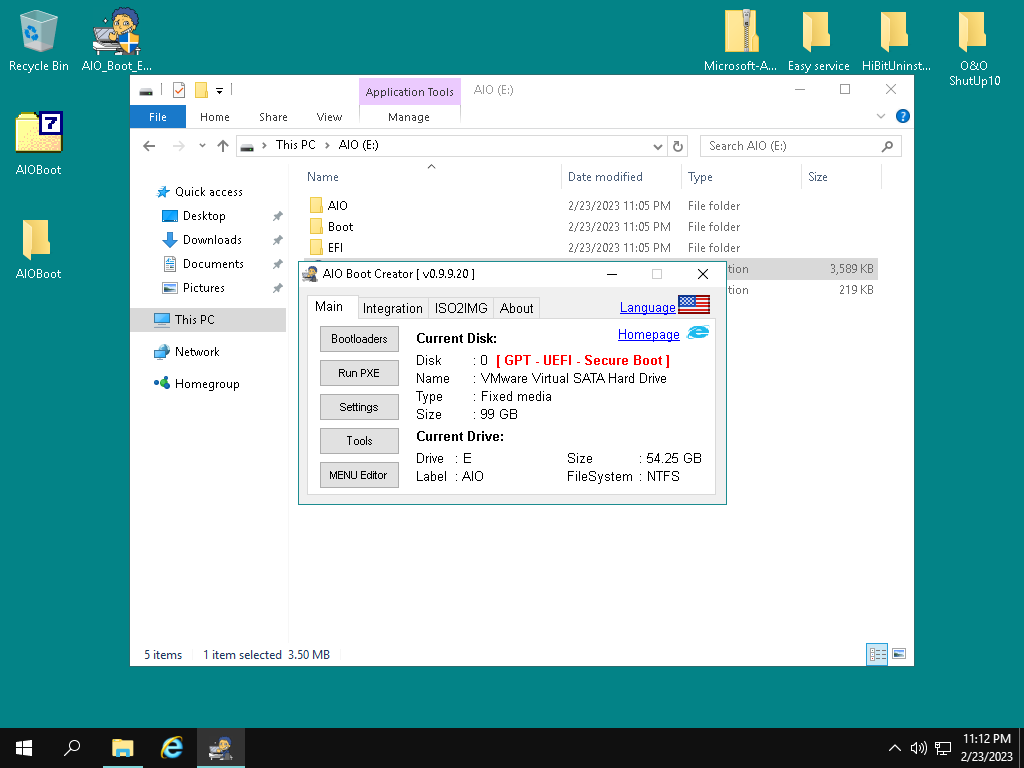
Task: Click the refresh button in address bar
Action: click(x=678, y=146)
